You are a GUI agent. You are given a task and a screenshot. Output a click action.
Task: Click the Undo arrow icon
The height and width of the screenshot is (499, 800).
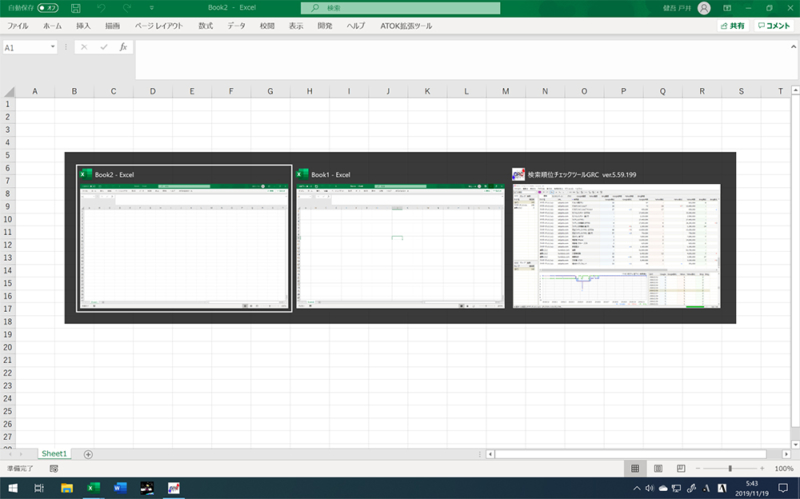(x=101, y=8)
